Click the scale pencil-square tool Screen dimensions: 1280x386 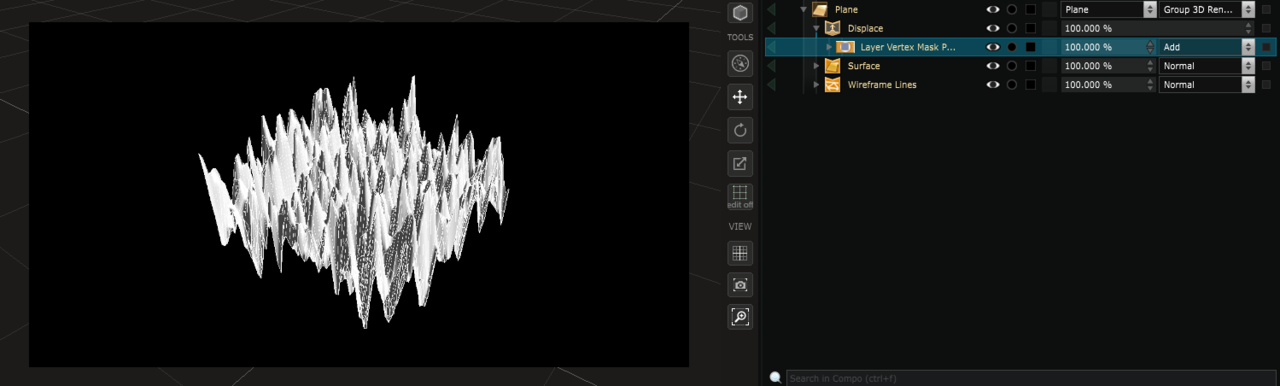740,163
